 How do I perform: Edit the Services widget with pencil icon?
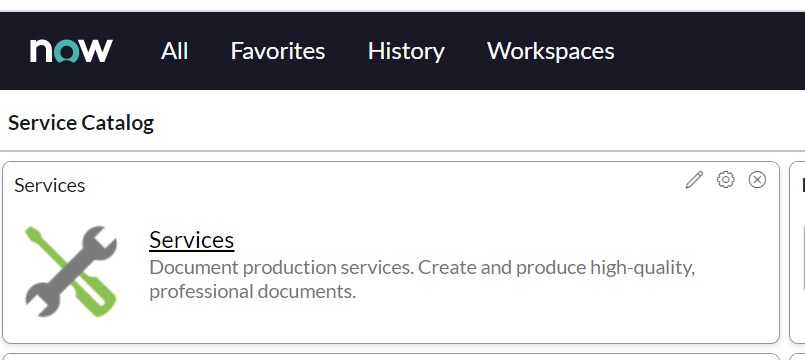pyautogui.click(x=694, y=180)
